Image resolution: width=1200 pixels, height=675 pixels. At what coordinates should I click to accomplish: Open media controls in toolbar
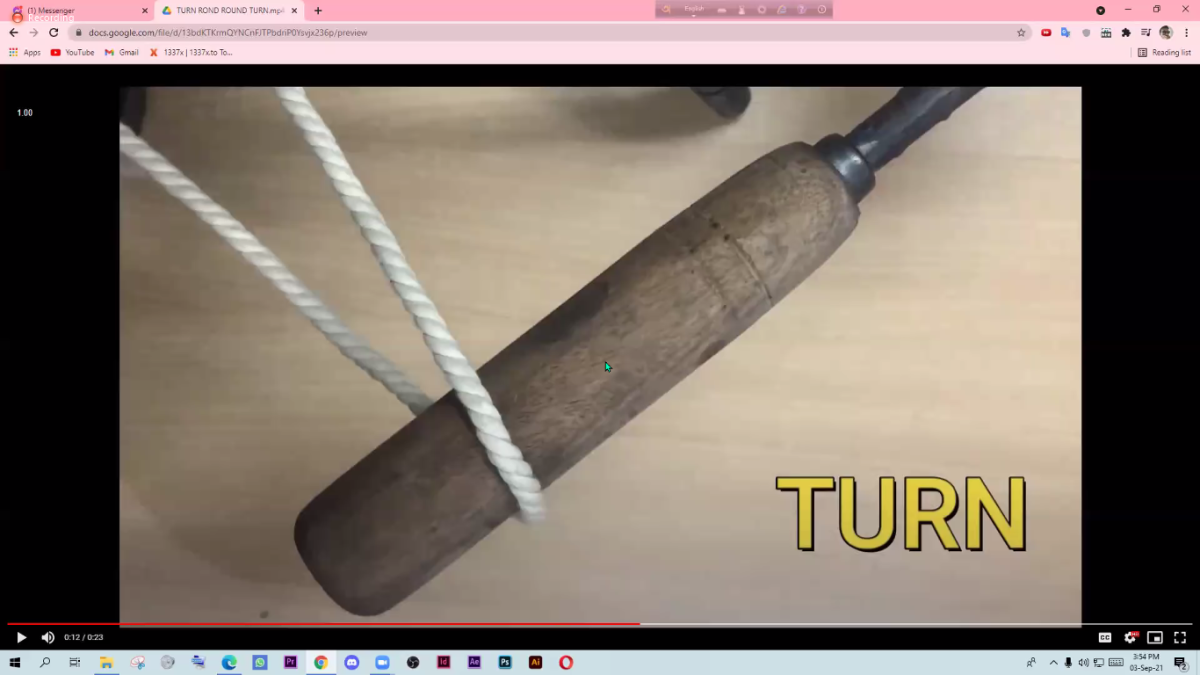coord(1146,32)
